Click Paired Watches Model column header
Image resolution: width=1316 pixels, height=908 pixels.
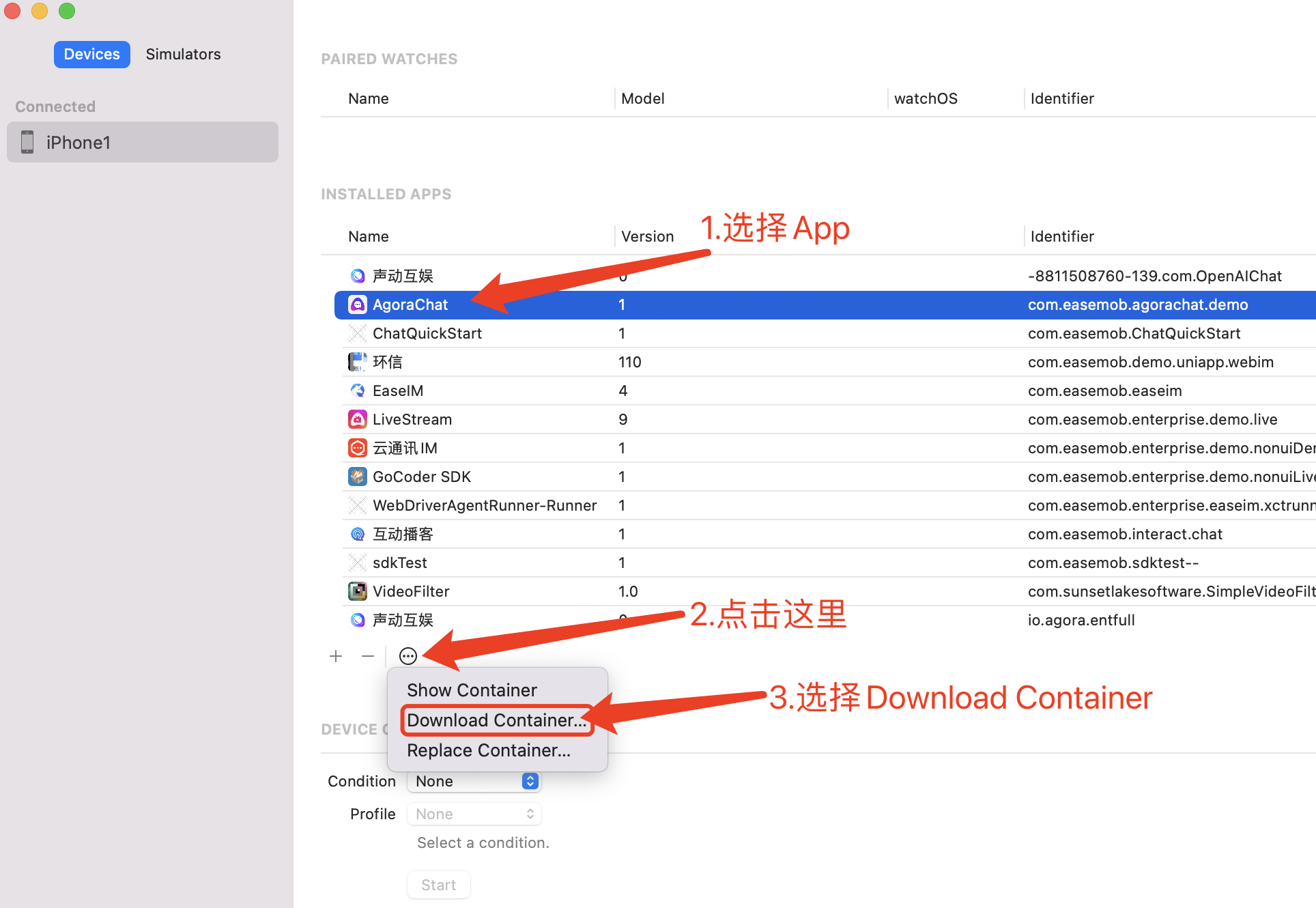[x=643, y=98]
